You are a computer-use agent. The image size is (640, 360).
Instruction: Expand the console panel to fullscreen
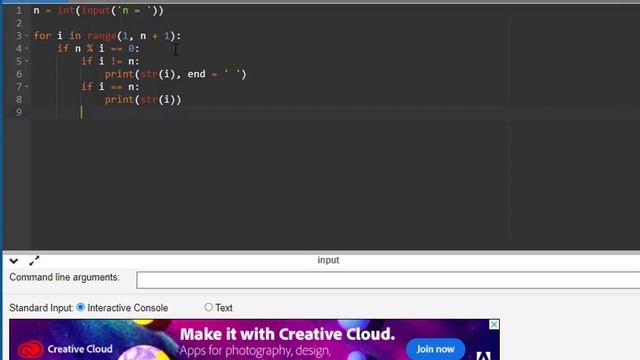click(34, 260)
